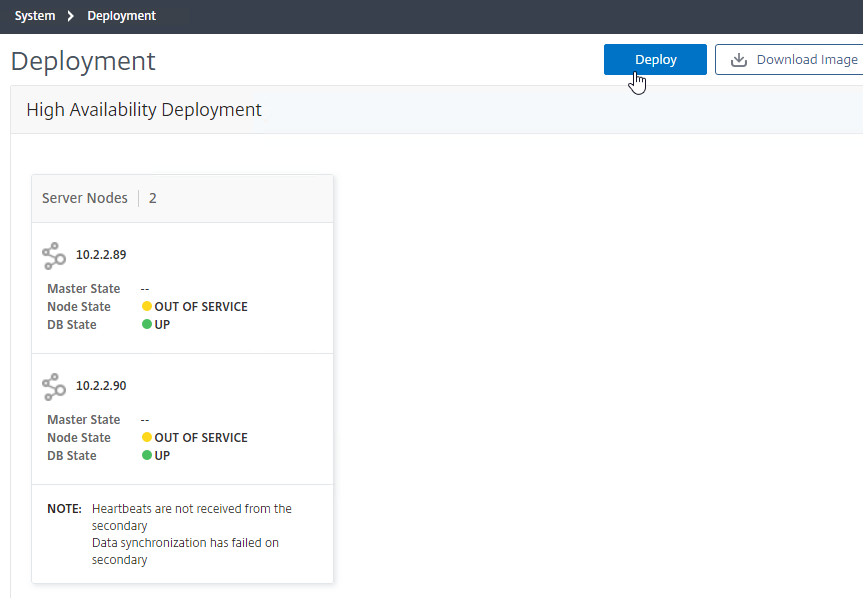Select the 10.2.2.89 IP address
863x598 pixels.
(x=101, y=255)
